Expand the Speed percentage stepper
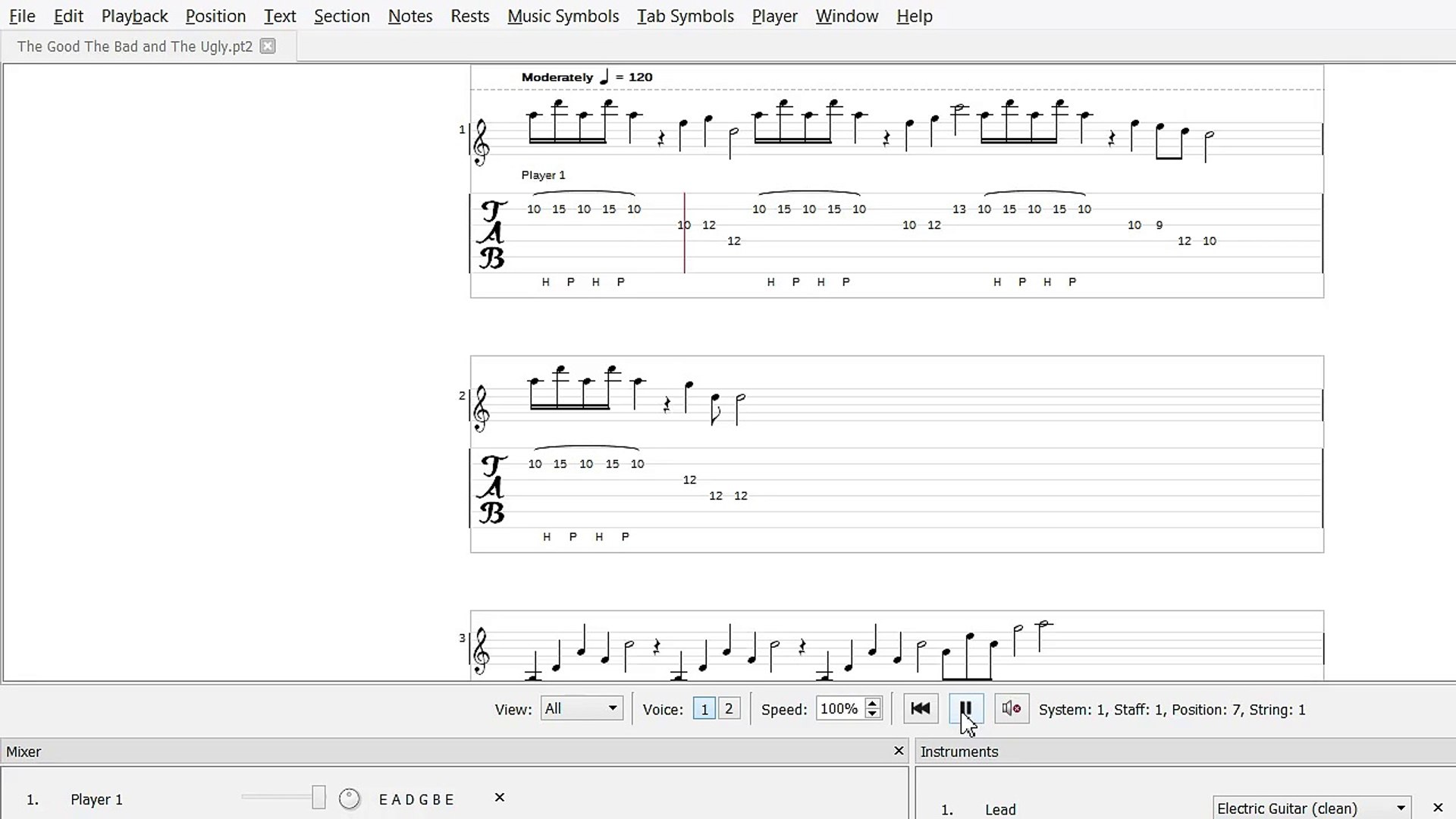 click(x=873, y=704)
